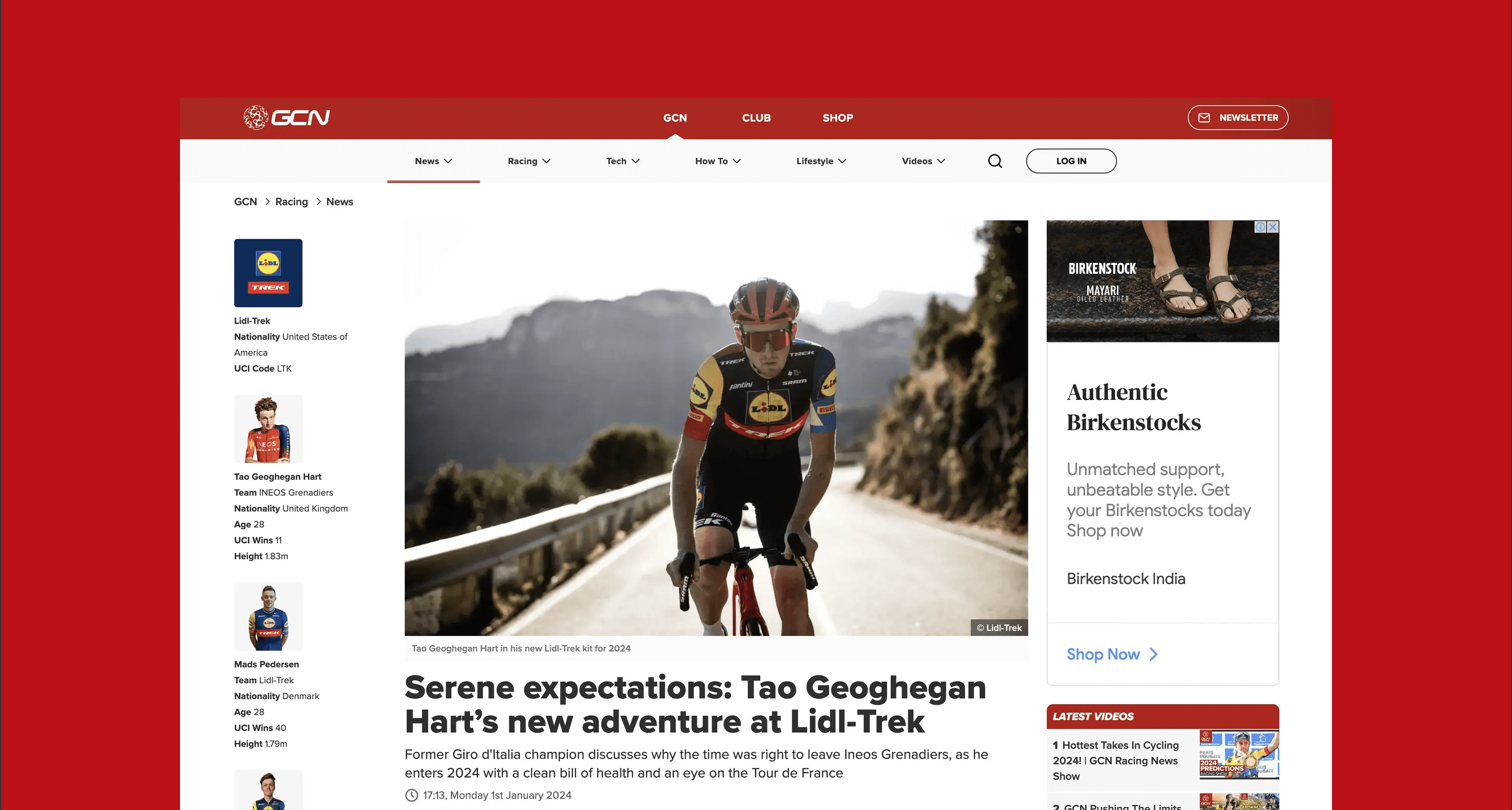This screenshot has height=810, width=1512.
Task: Open Mads Pedersen's rider photo
Action: tap(268, 616)
